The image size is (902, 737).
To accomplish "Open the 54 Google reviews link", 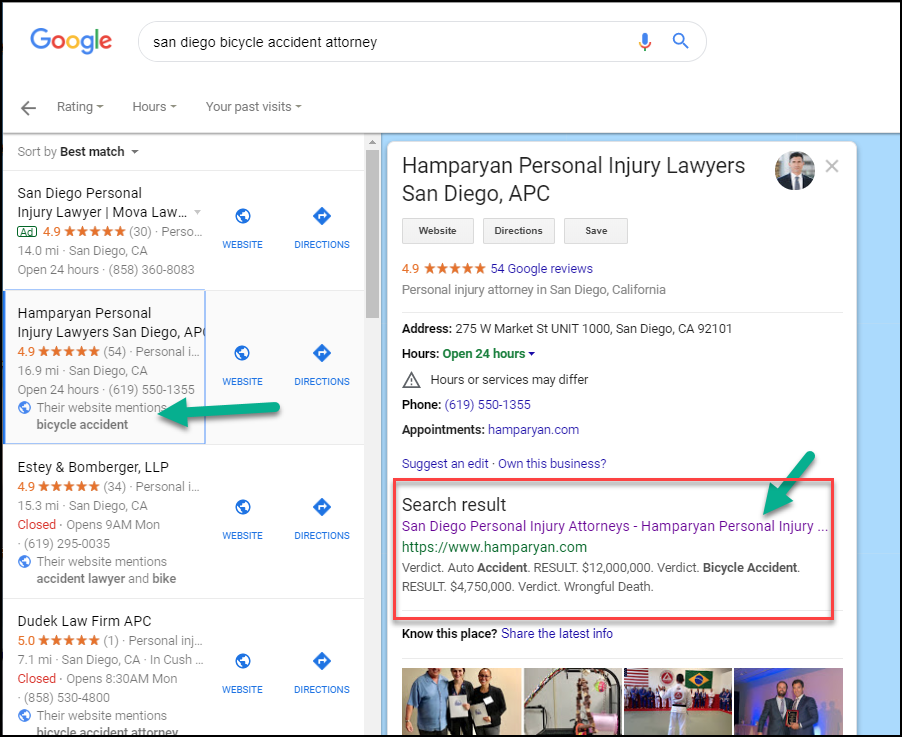I will 541,269.
